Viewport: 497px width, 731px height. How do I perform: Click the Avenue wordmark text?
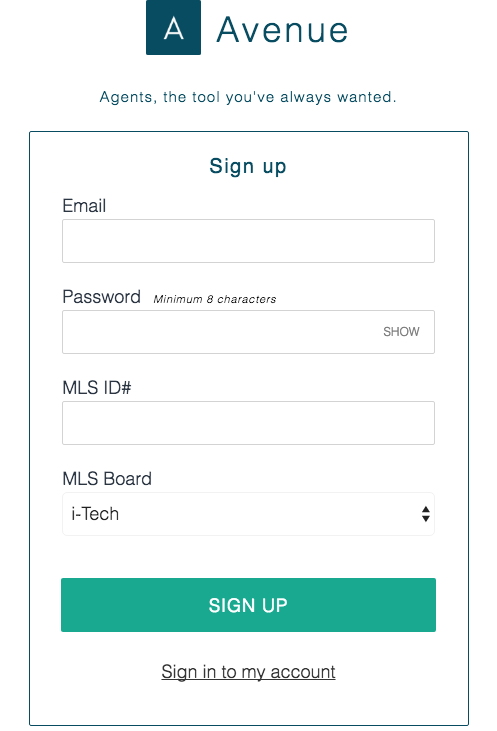[283, 30]
